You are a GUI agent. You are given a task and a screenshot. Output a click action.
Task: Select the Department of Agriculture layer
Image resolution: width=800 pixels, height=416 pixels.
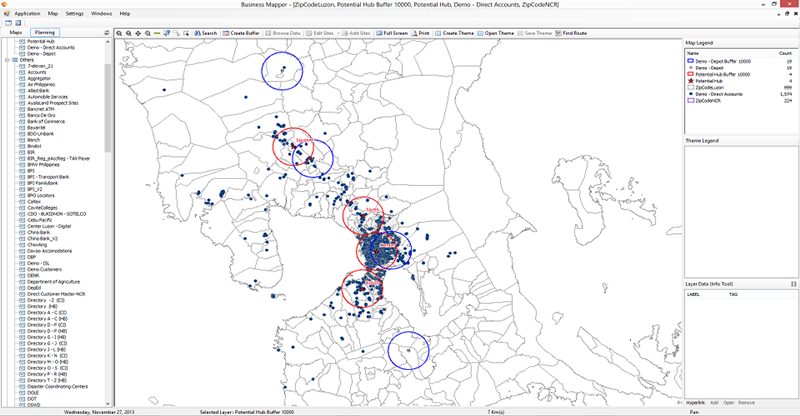coord(54,282)
